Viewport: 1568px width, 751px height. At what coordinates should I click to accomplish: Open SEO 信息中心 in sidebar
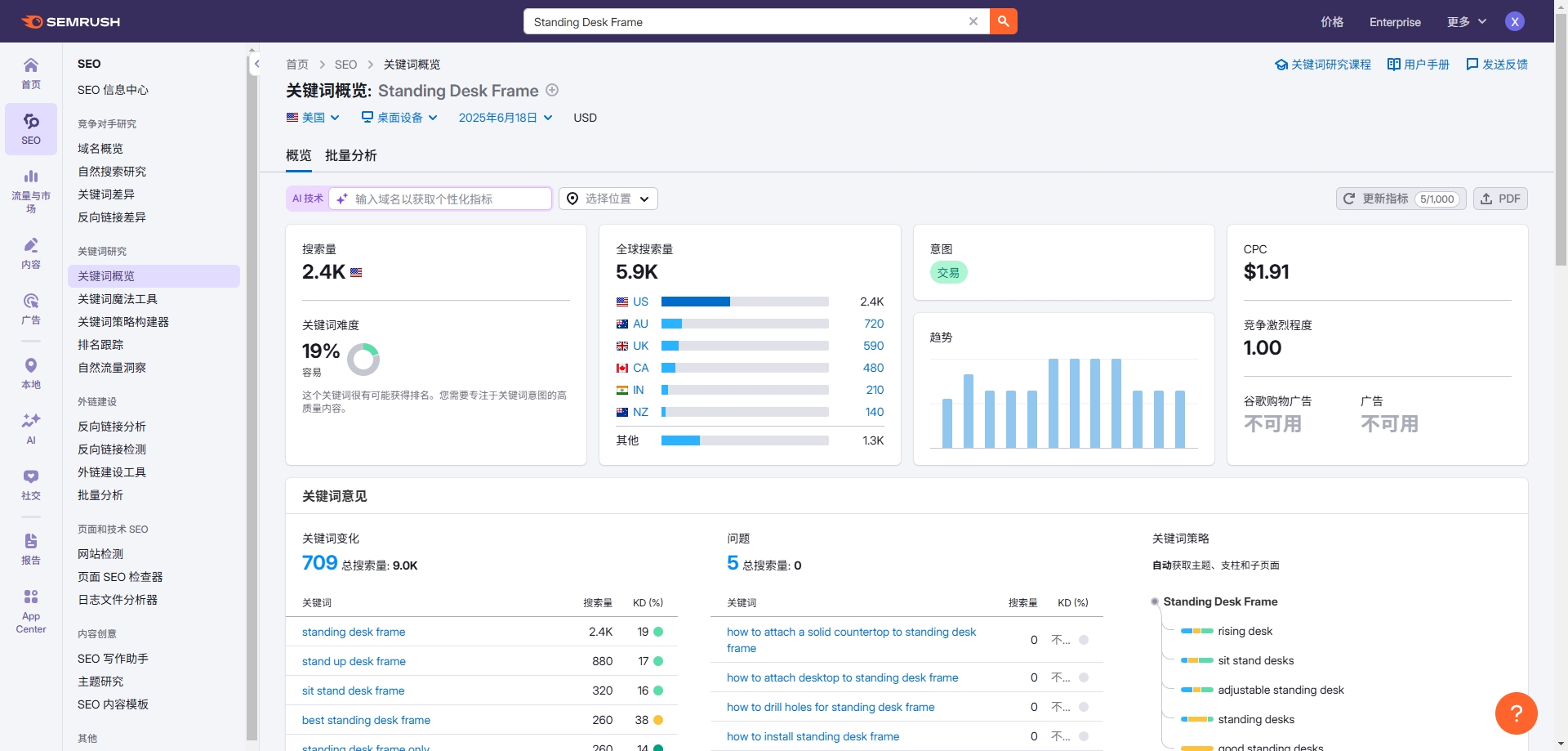(x=113, y=90)
